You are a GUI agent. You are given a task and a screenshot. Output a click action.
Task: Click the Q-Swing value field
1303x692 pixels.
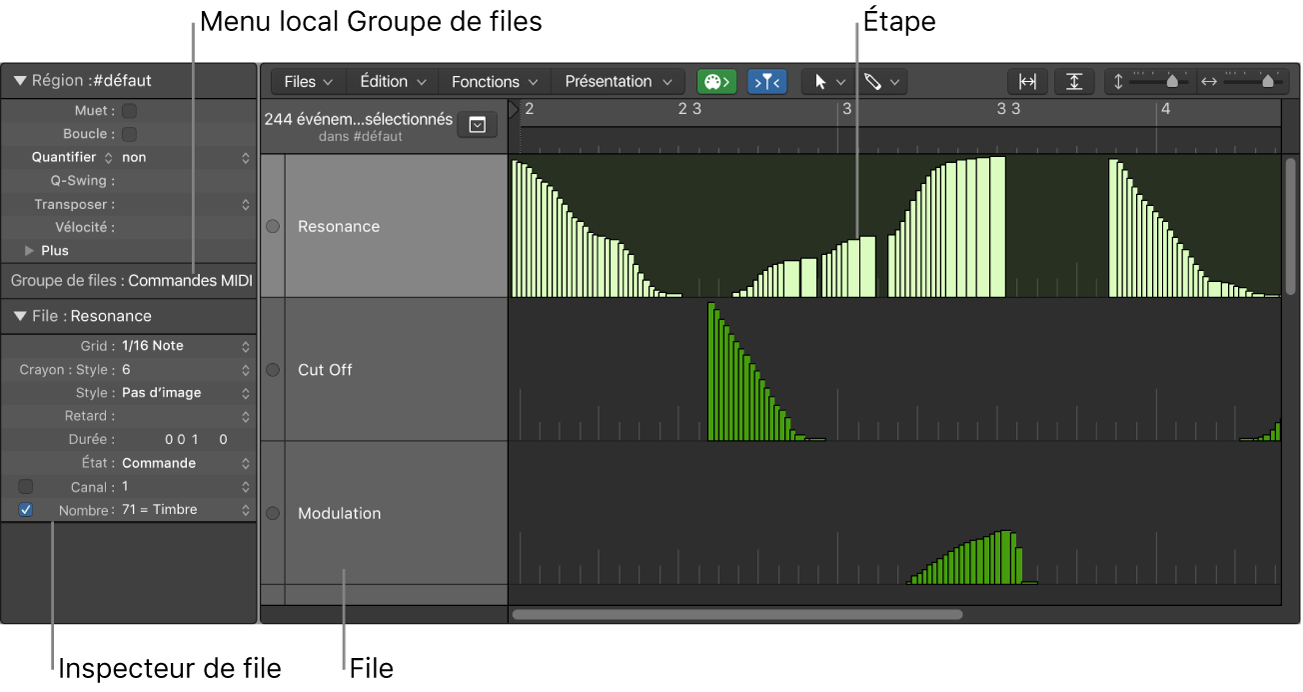tap(186, 181)
